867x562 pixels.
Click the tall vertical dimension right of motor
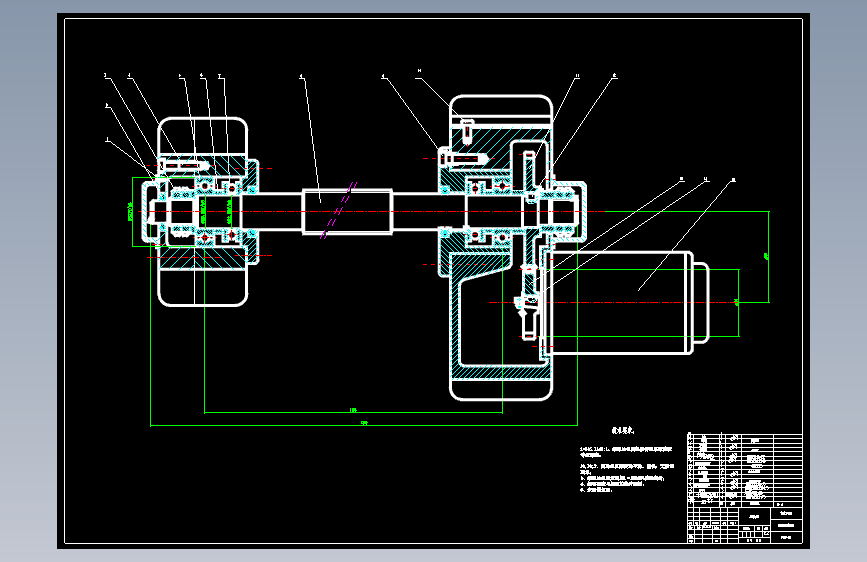769,257
